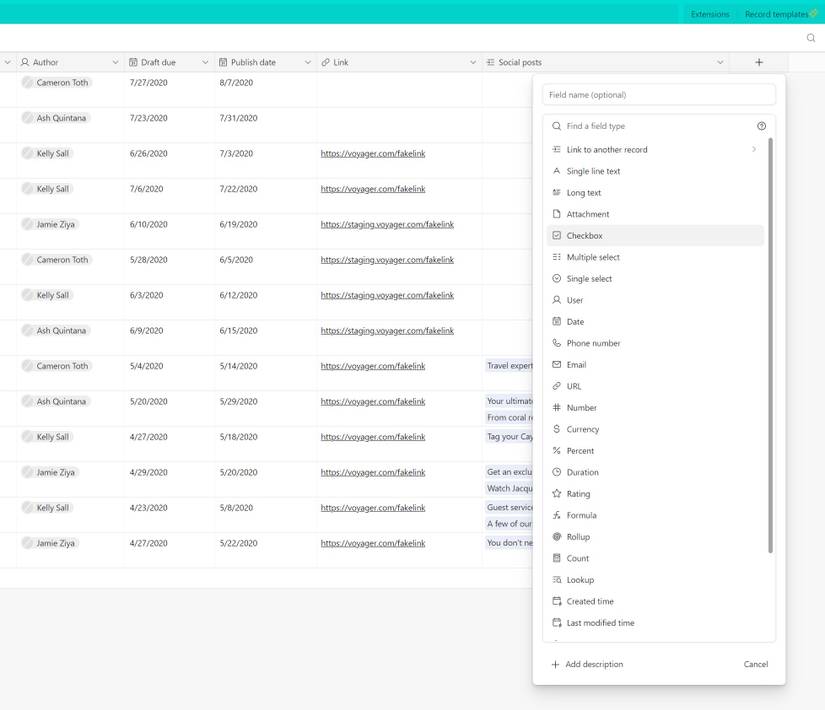Screen dimensions: 825x710
Task: Open the Social posts column dropdown
Action: tap(720, 61)
